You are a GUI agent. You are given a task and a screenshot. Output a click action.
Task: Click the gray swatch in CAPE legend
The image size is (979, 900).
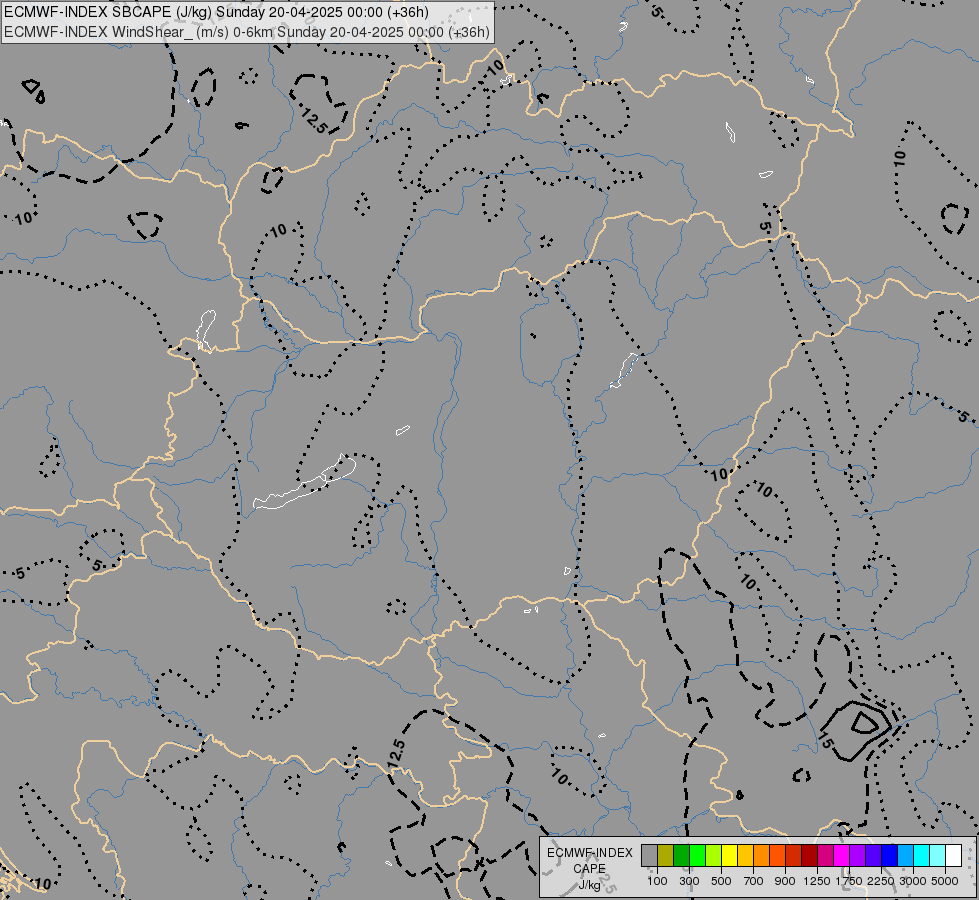tap(649, 855)
